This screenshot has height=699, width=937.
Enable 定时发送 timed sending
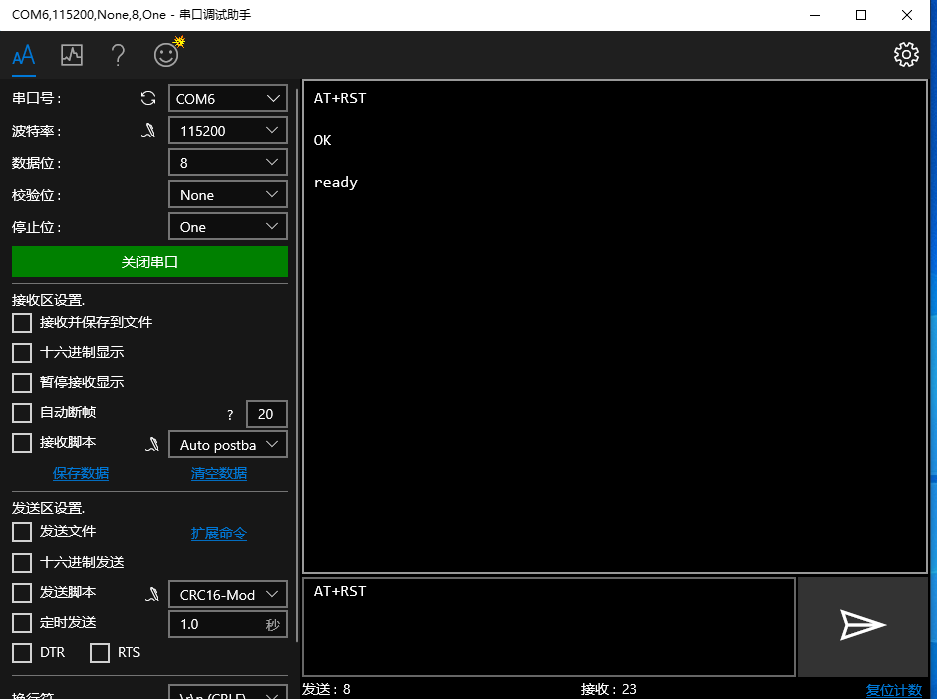[x=21, y=622]
